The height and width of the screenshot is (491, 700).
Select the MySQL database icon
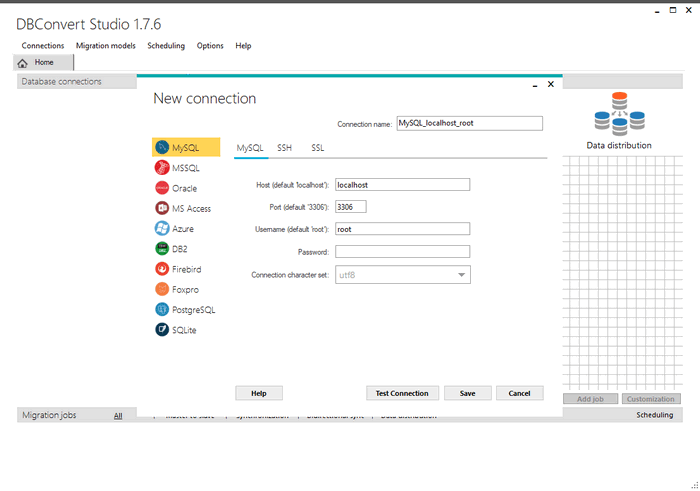162,148
